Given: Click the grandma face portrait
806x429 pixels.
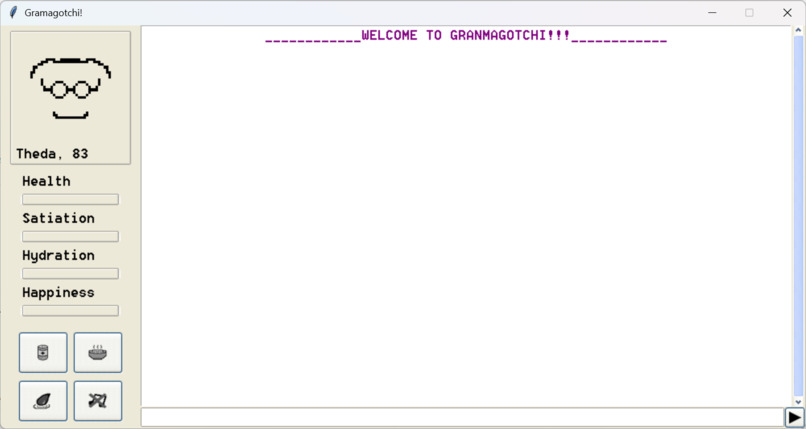Looking at the screenshot, I should [70, 88].
